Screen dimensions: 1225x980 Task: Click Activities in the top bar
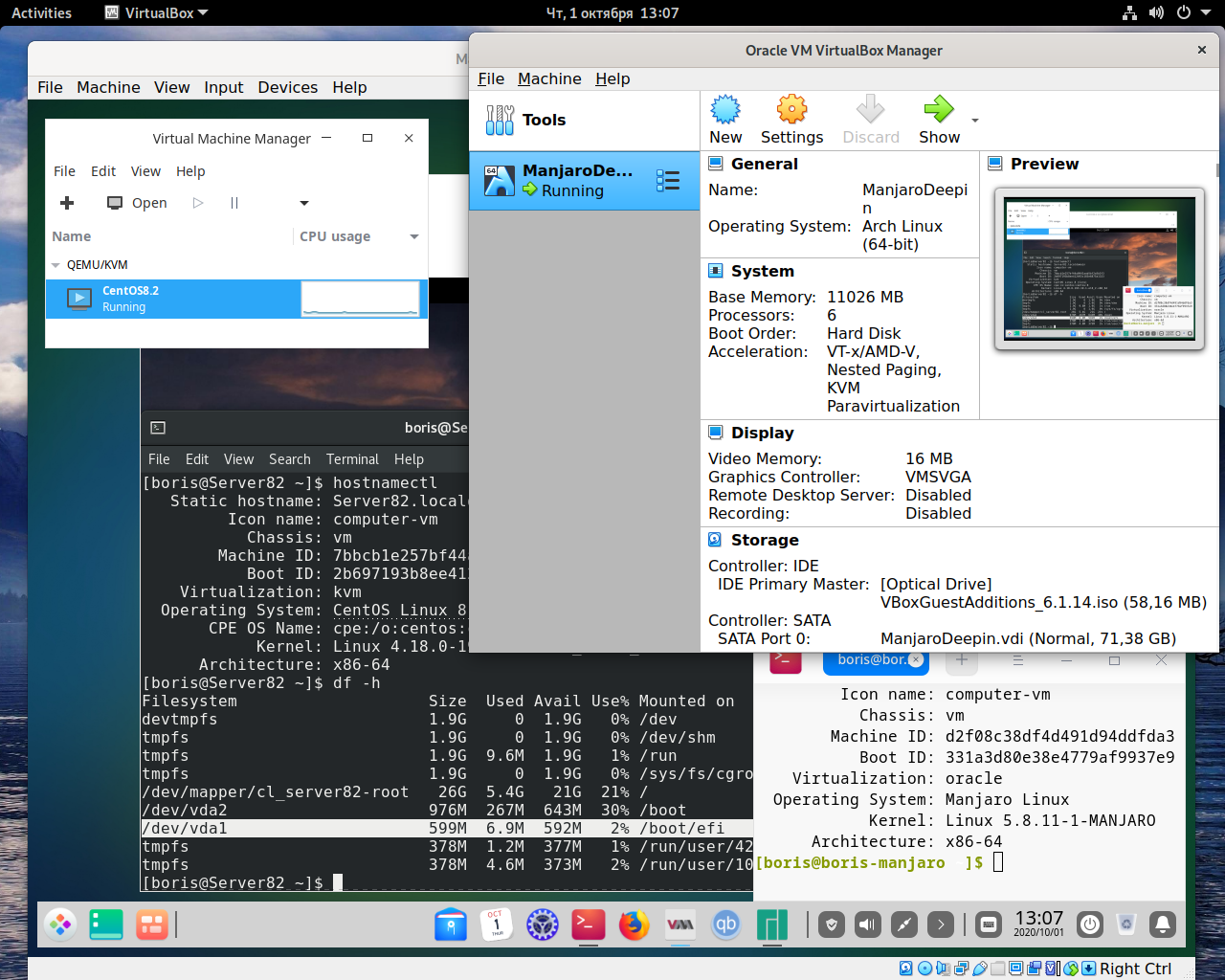(x=41, y=13)
